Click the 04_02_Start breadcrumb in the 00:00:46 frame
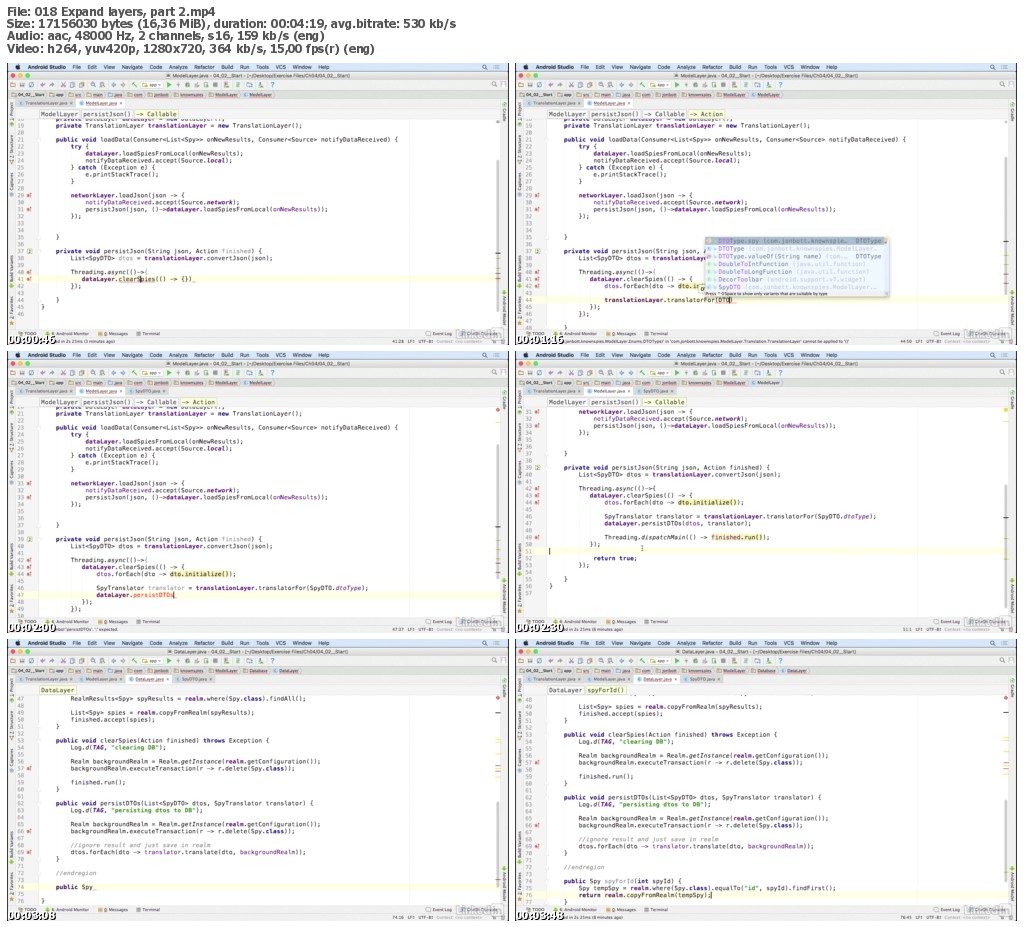The height and width of the screenshot is (927, 1024). point(27,95)
